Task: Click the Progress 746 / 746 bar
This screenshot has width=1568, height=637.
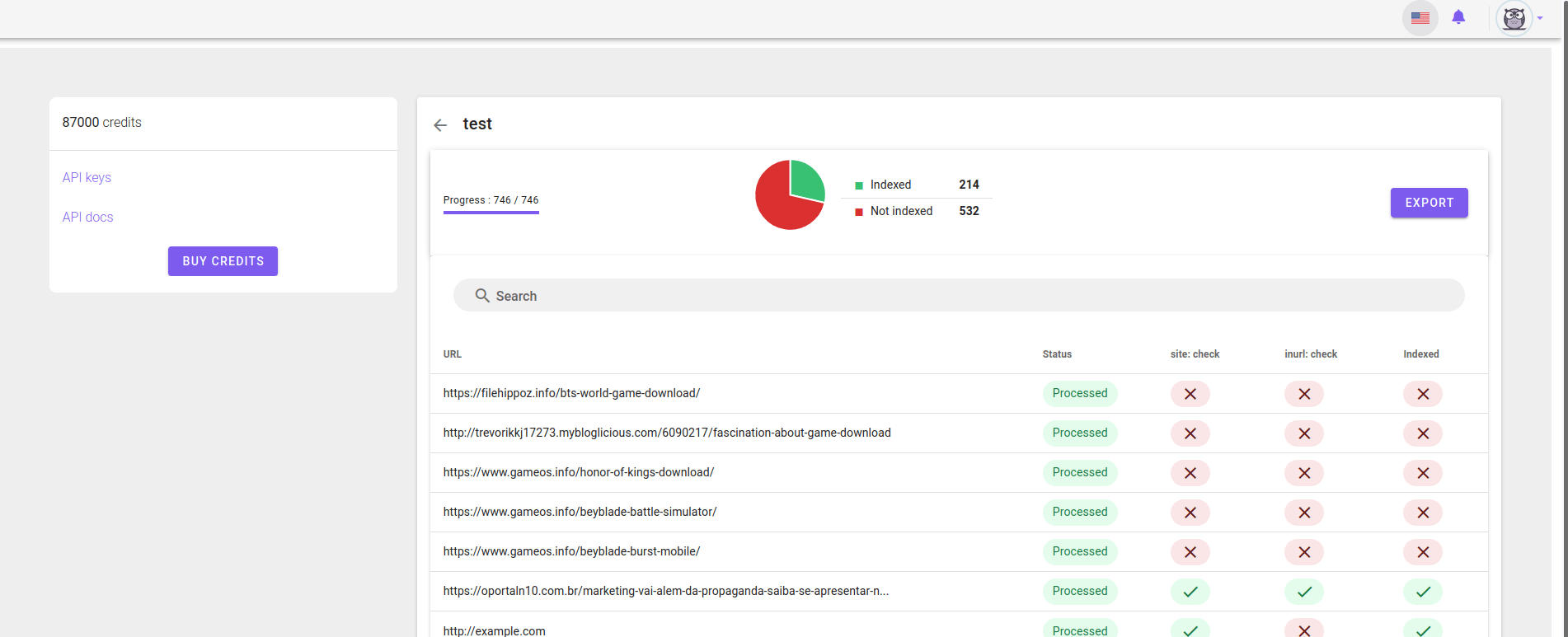Action: [x=491, y=212]
